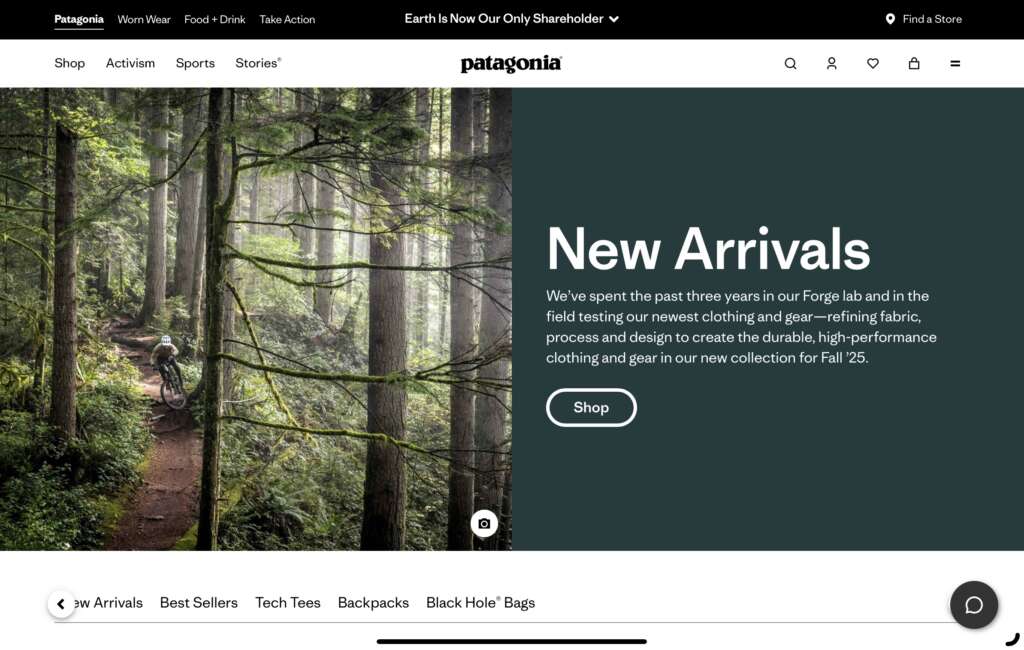Viewport: 1024px width, 650px height.
Task: Open the Shop navigation menu
Action: pyautogui.click(x=69, y=63)
